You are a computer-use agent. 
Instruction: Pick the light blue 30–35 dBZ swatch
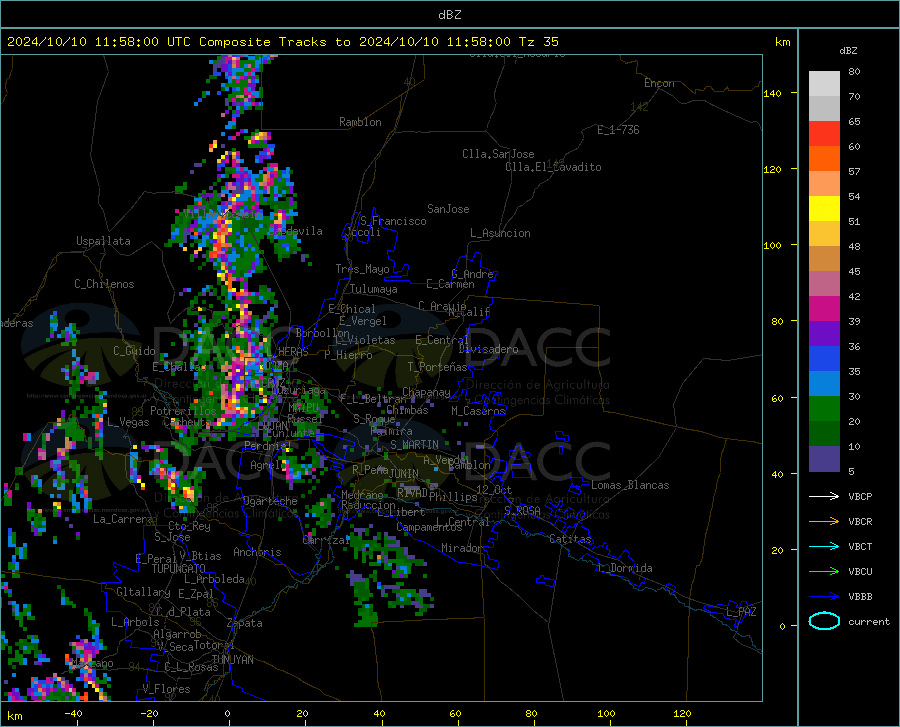click(x=824, y=384)
